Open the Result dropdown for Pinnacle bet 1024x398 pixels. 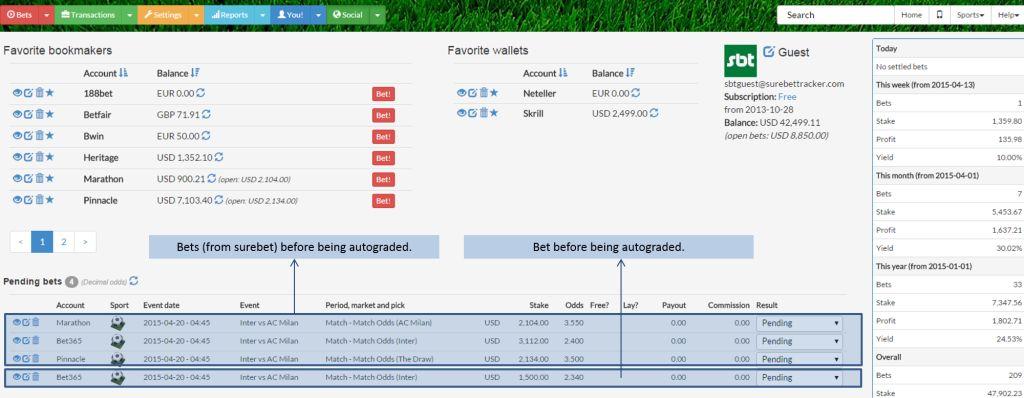click(799, 359)
